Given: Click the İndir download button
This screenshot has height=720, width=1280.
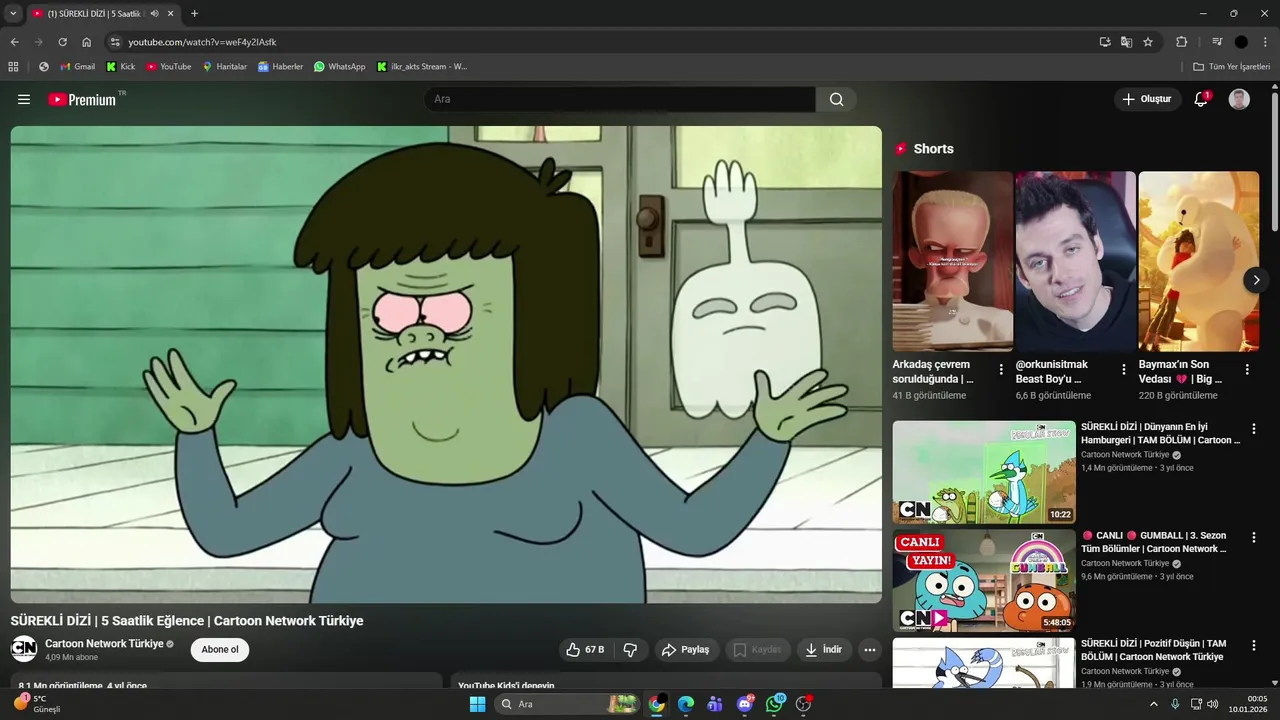Looking at the screenshot, I should pyautogui.click(x=824, y=650).
